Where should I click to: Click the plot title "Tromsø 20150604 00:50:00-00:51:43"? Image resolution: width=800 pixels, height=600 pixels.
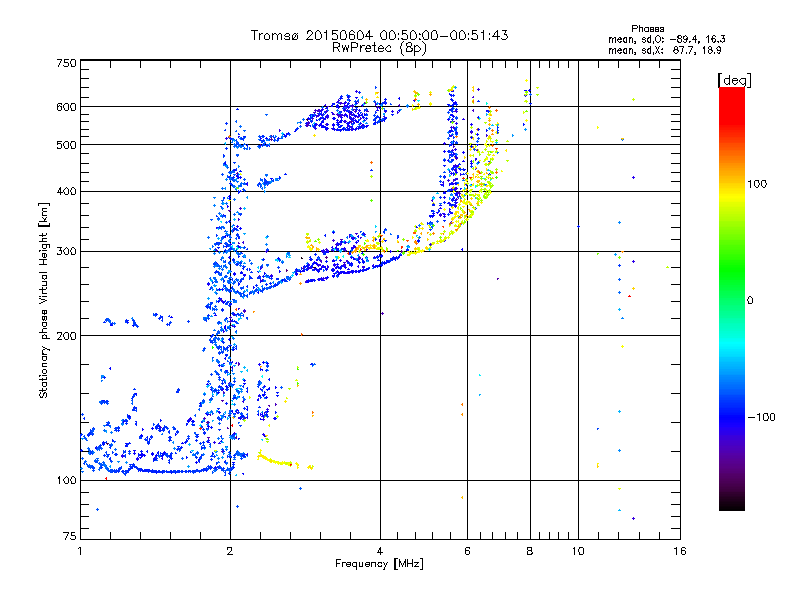point(379,35)
